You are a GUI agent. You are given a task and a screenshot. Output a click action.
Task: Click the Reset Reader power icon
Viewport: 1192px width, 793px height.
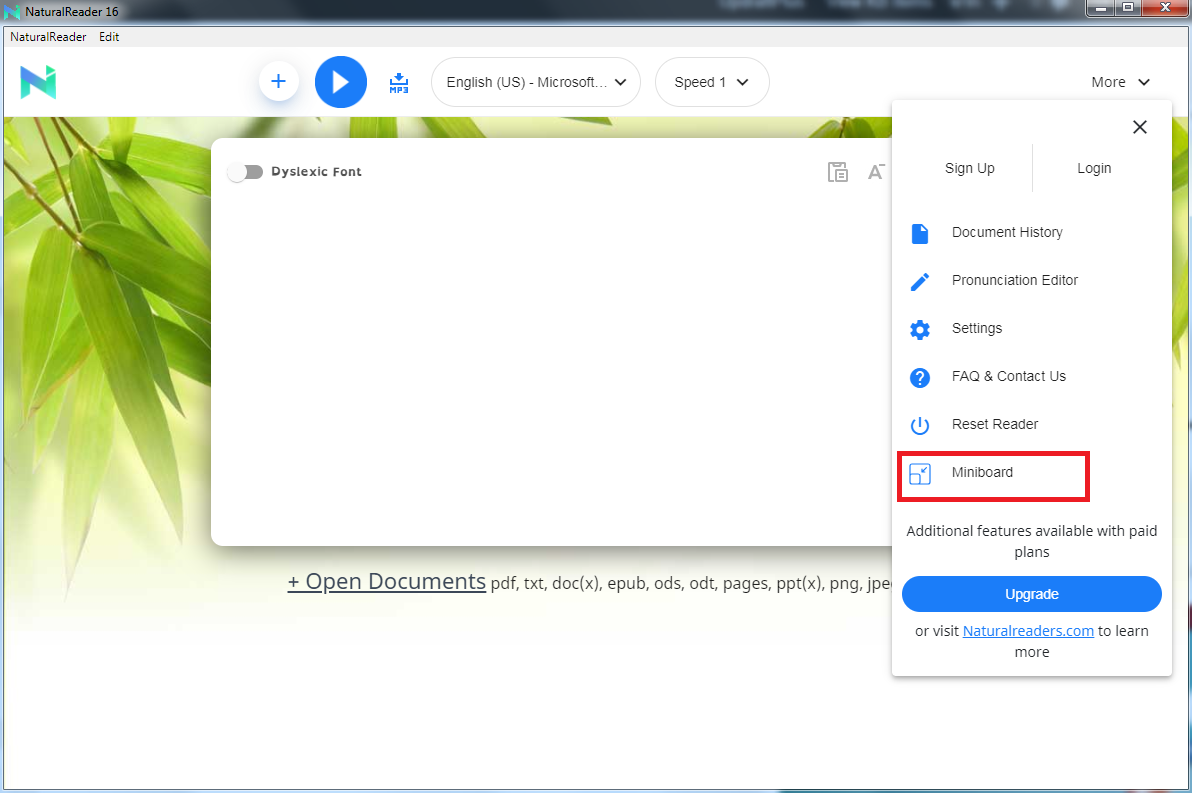920,425
